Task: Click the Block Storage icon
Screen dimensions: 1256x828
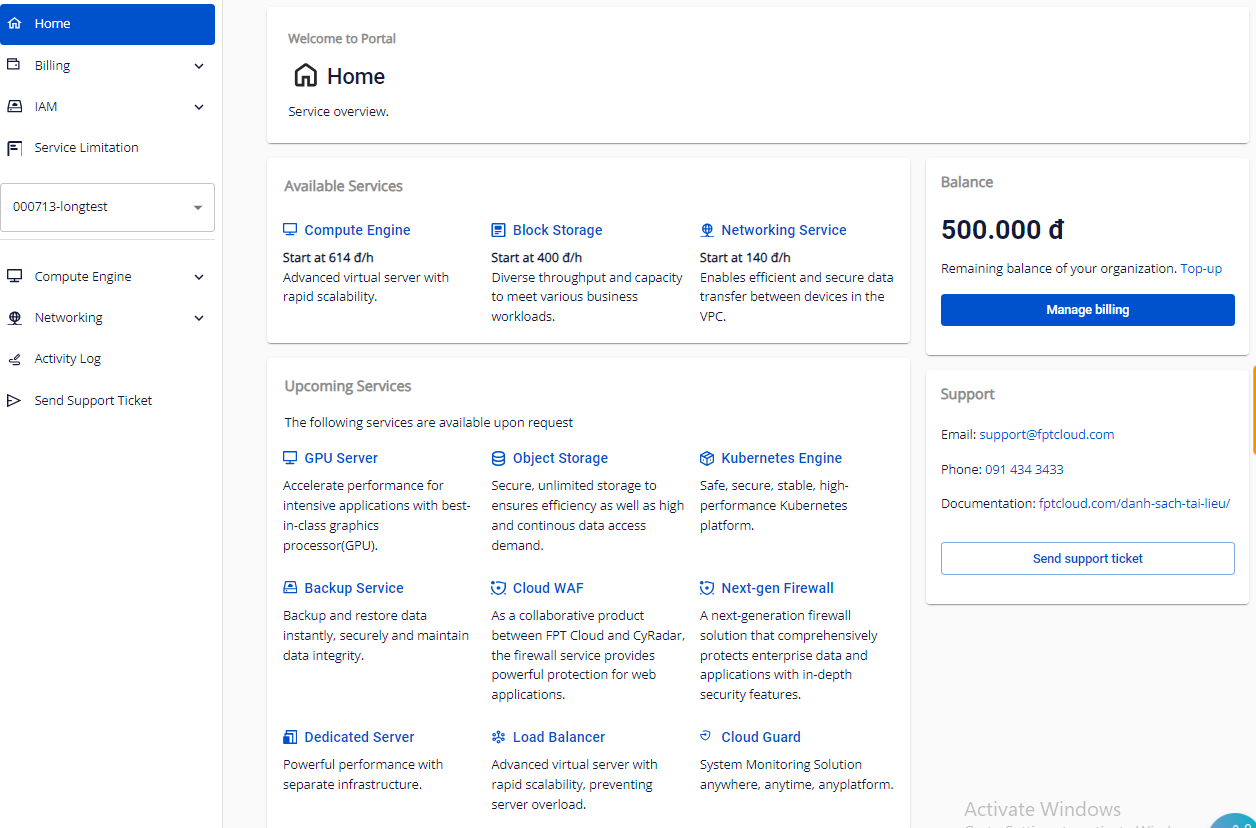Action: tap(498, 230)
